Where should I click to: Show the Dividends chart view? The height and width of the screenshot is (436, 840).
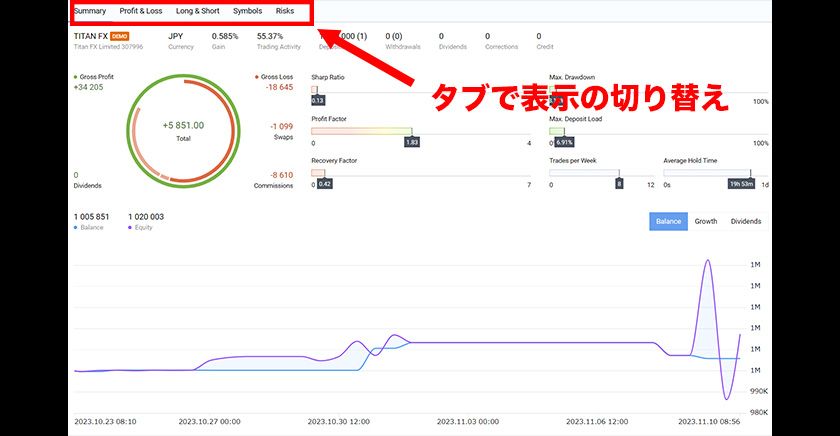point(746,221)
